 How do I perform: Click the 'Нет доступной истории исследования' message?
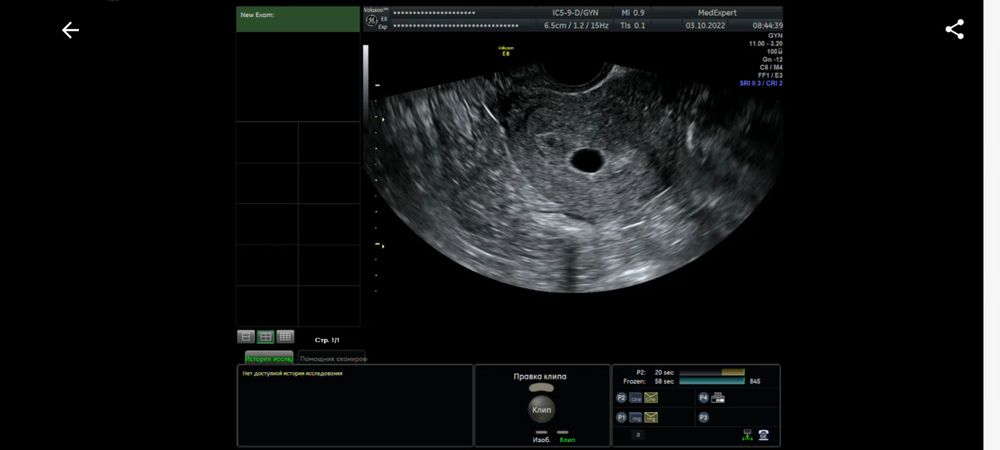point(293,374)
